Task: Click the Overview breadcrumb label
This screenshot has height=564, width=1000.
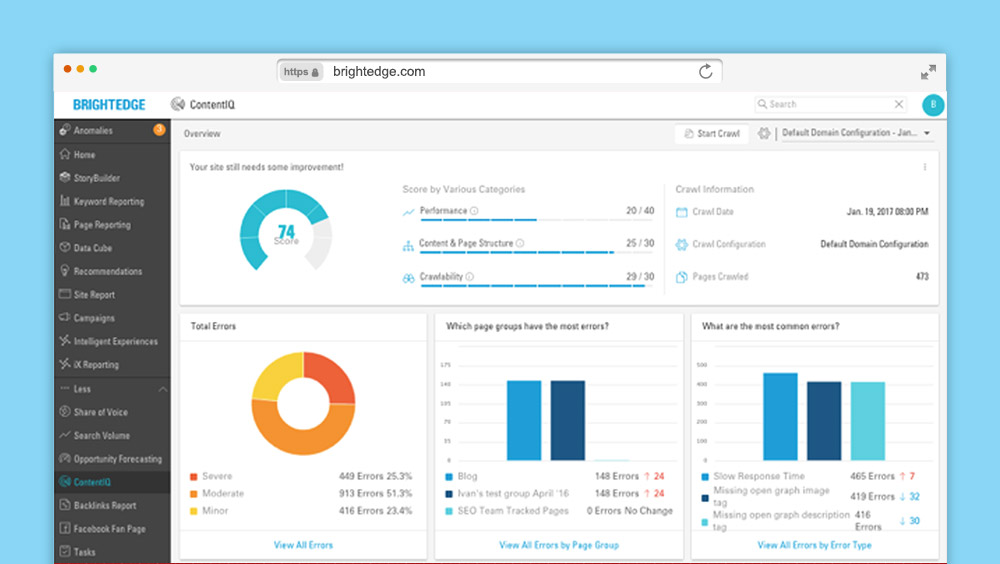Action: click(202, 133)
